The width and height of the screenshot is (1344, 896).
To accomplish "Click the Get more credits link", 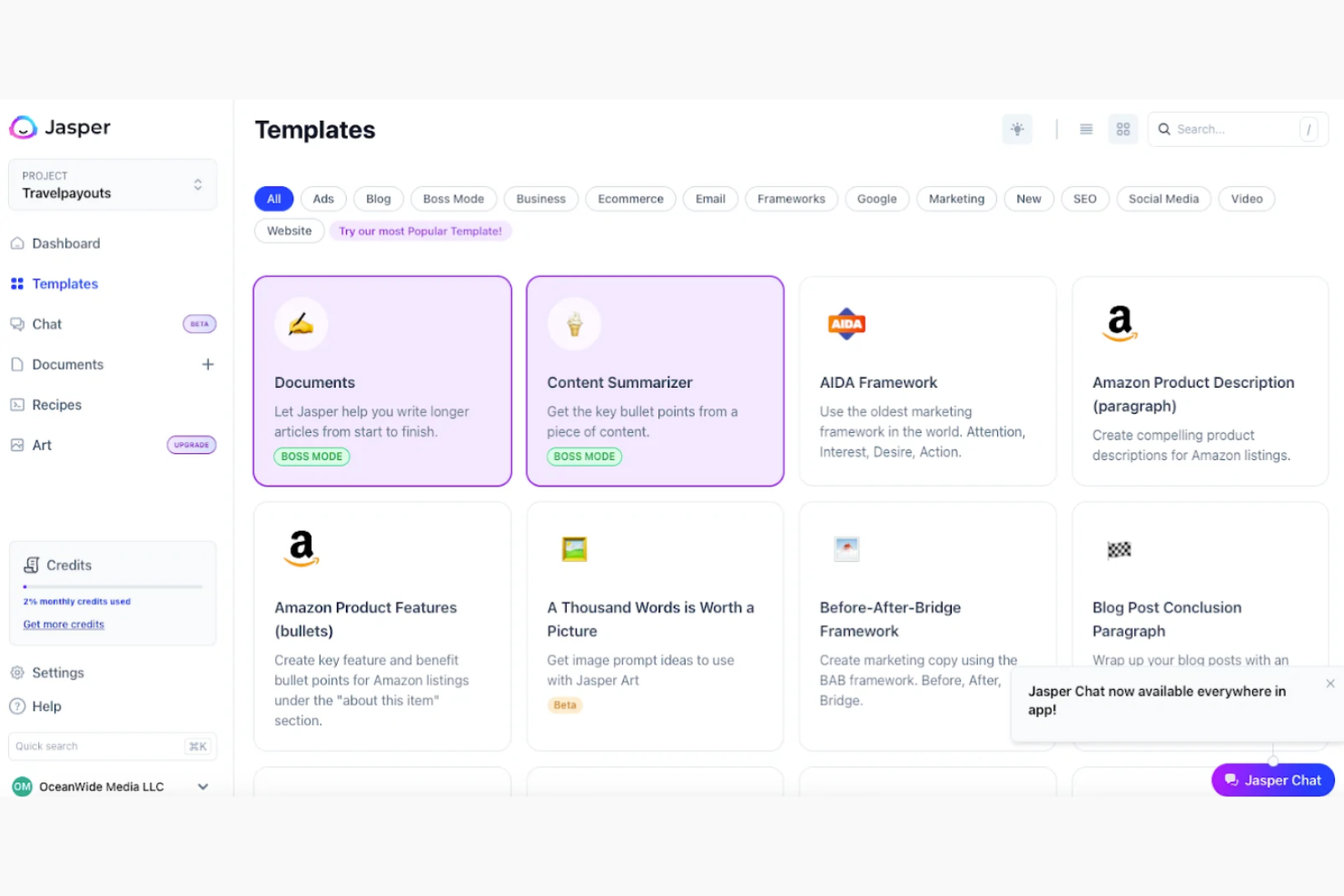I will pyautogui.click(x=64, y=625).
